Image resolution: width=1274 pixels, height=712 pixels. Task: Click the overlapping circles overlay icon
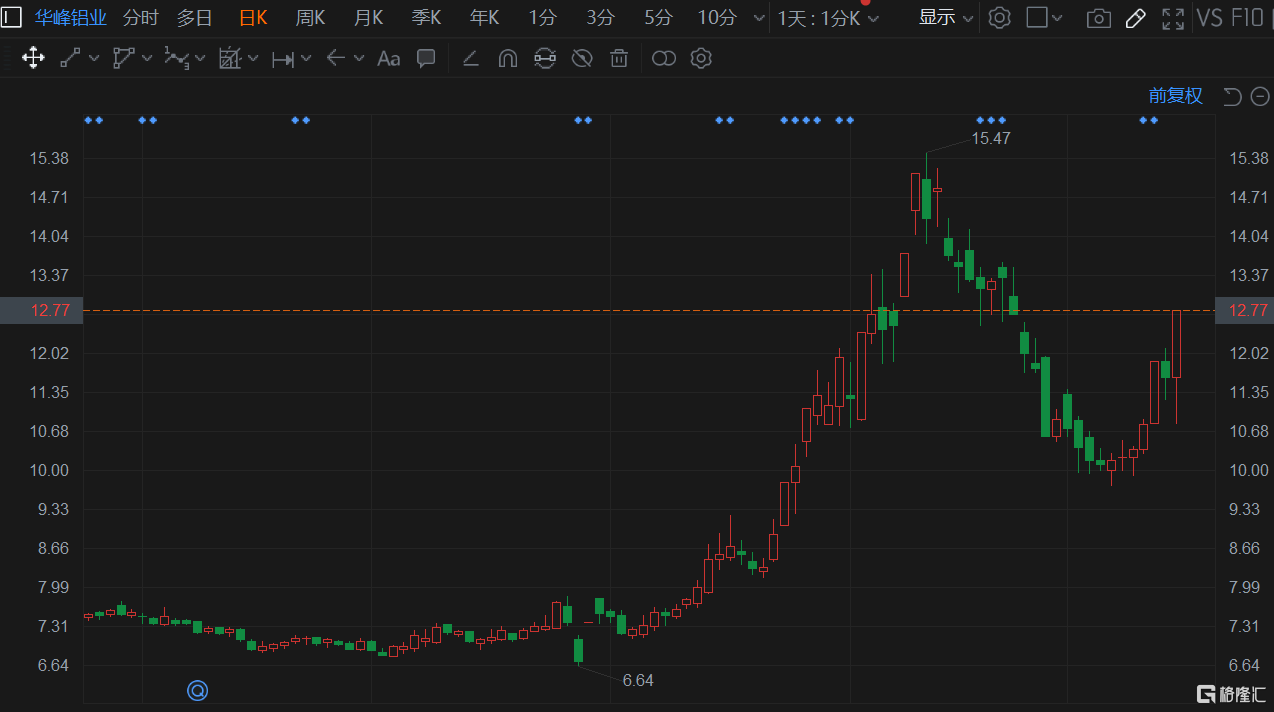pos(664,59)
